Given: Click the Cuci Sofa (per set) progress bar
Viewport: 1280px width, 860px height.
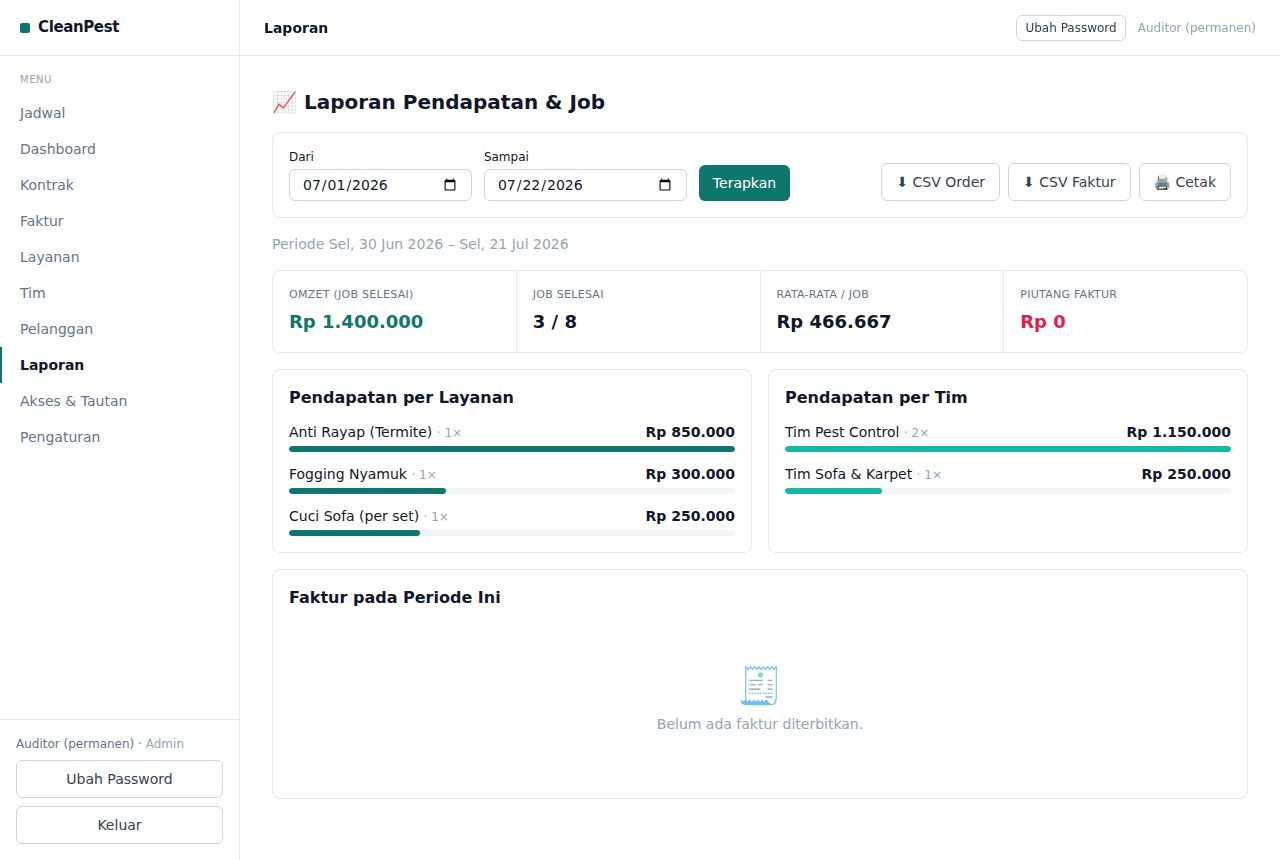Looking at the screenshot, I should pos(512,533).
